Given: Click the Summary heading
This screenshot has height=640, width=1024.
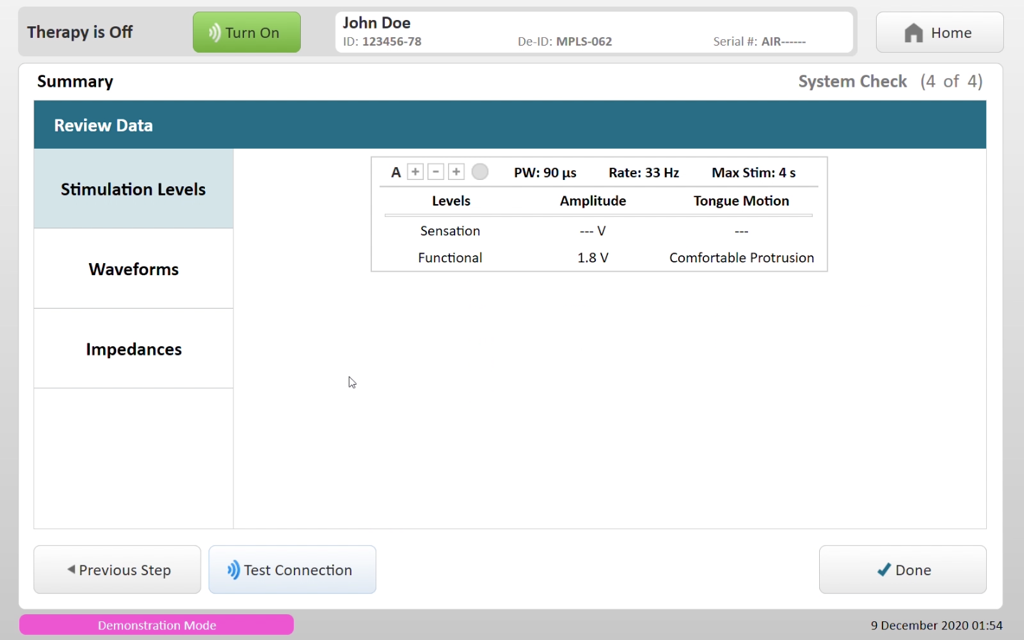Looking at the screenshot, I should (x=75, y=81).
